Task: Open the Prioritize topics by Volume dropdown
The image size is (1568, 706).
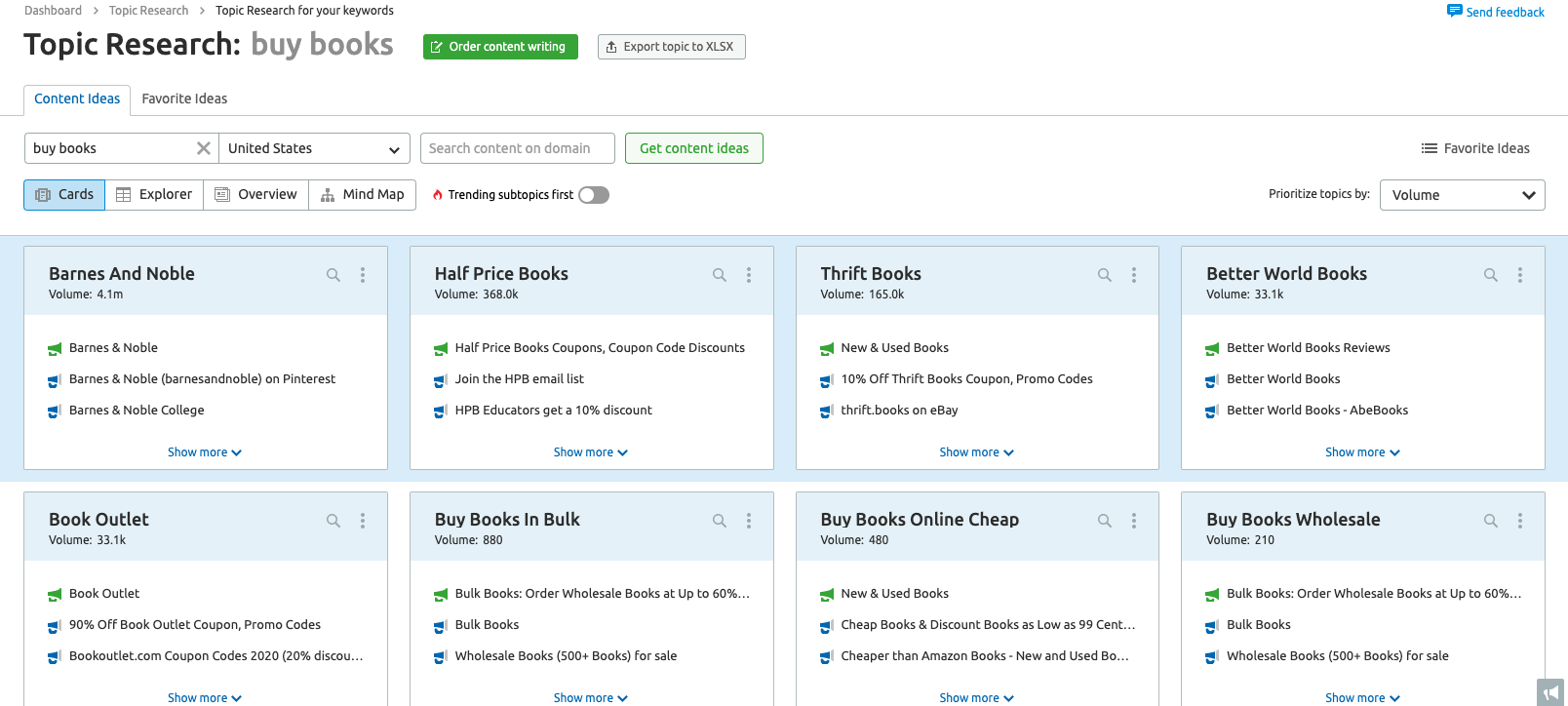Action: (x=1463, y=195)
